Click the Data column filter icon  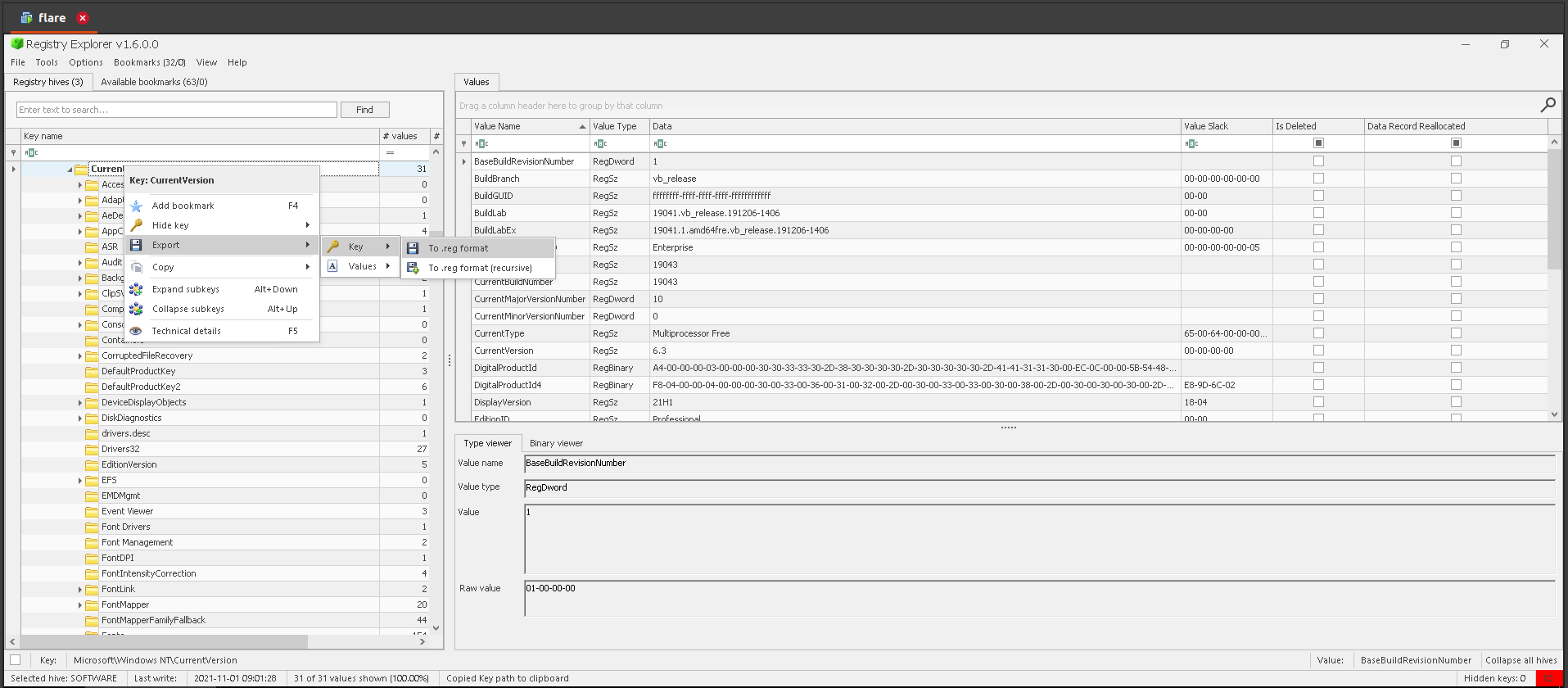[660, 143]
